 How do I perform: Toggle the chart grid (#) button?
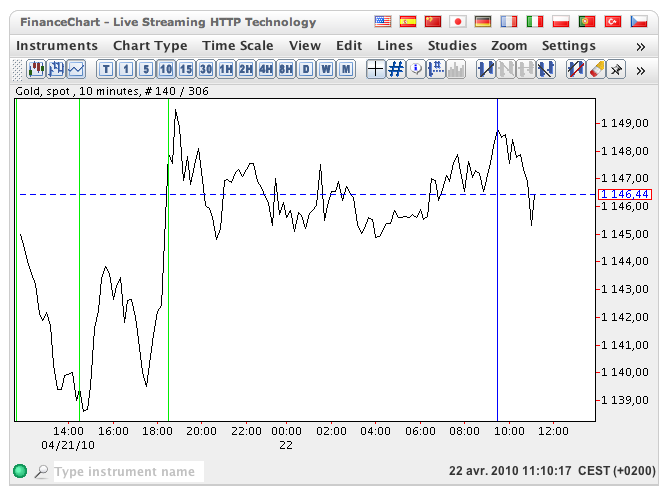[396, 69]
